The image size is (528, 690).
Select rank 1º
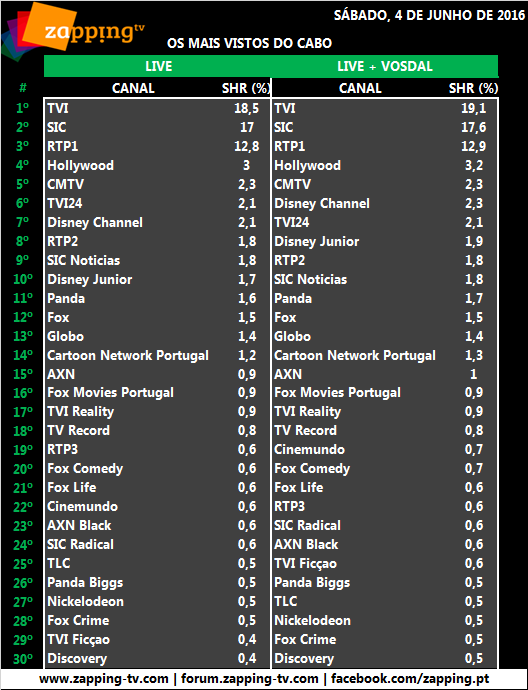click(22, 108)
